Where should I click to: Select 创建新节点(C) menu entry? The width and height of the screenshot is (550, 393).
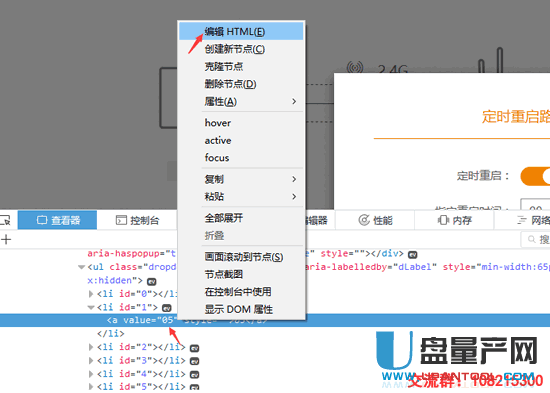241,49
